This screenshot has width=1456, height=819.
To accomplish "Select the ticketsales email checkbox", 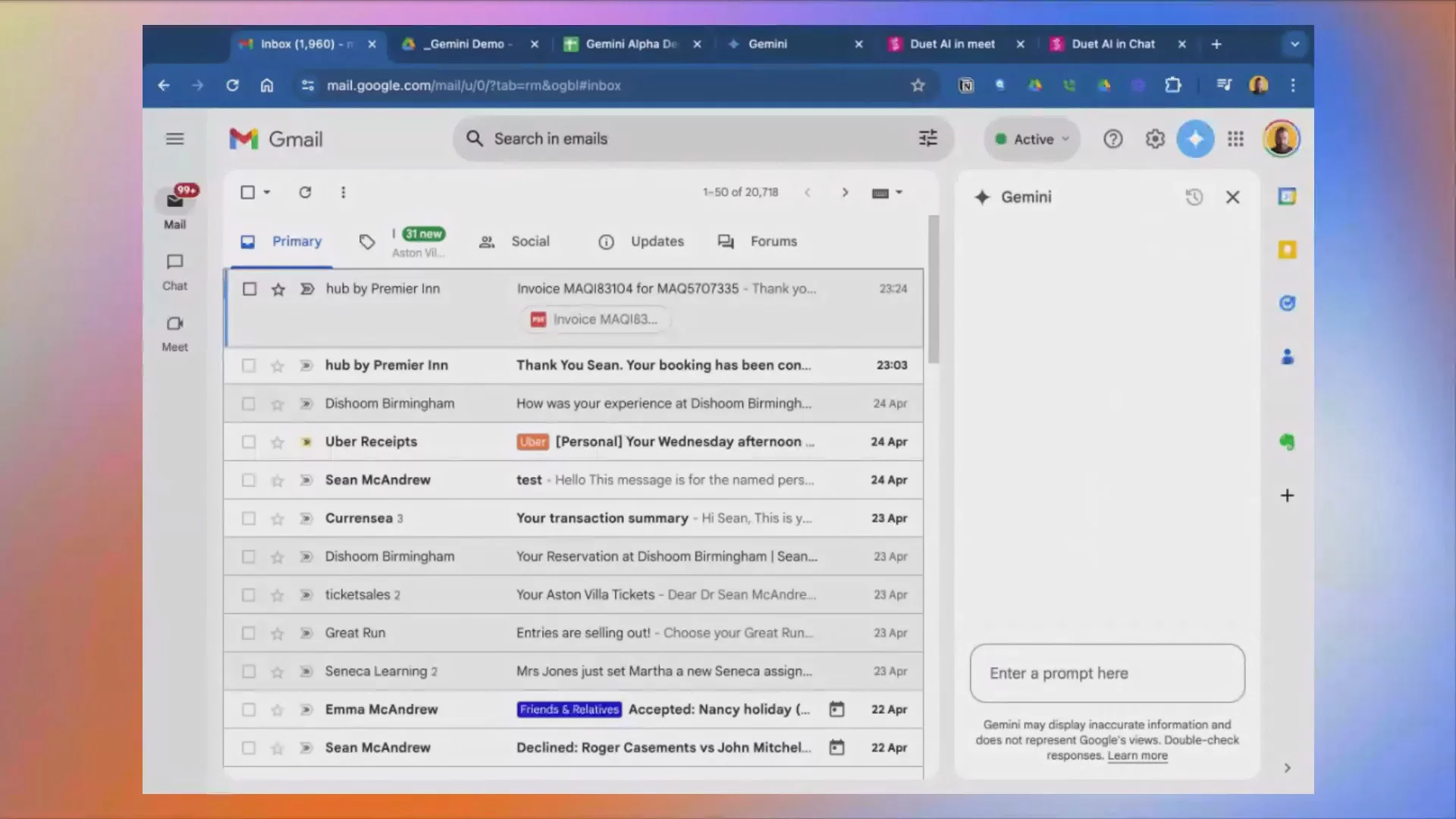I will pyautogui.click(x=248, y=595).
